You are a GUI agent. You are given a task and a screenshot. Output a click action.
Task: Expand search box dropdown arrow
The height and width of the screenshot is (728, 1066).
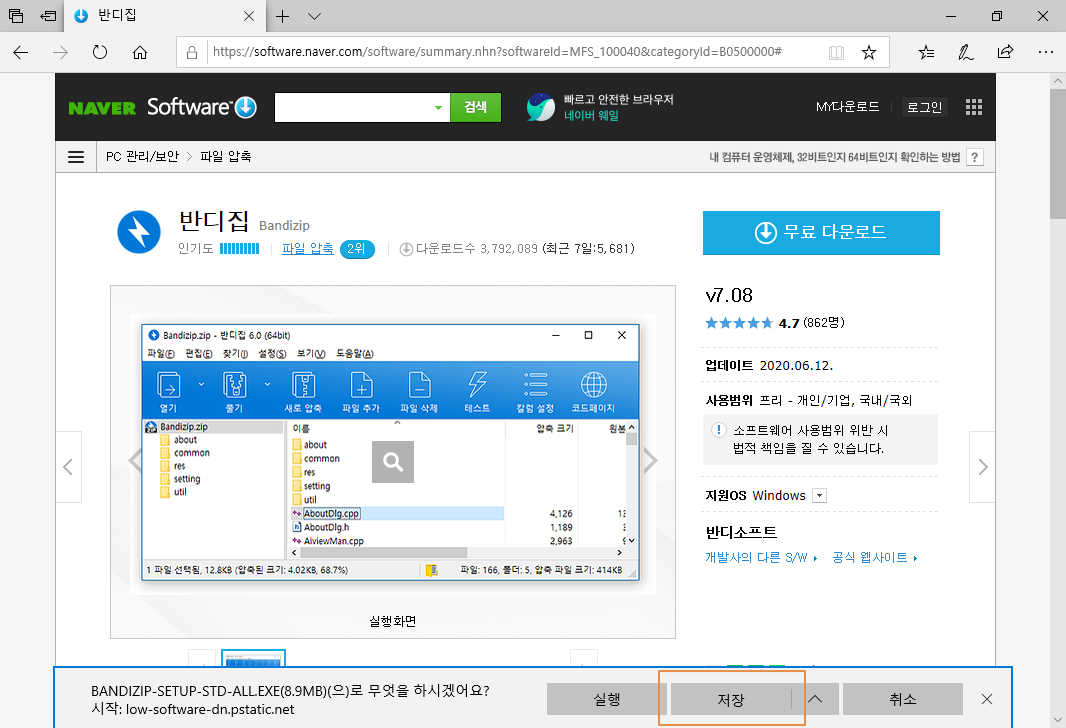point(439,107)
